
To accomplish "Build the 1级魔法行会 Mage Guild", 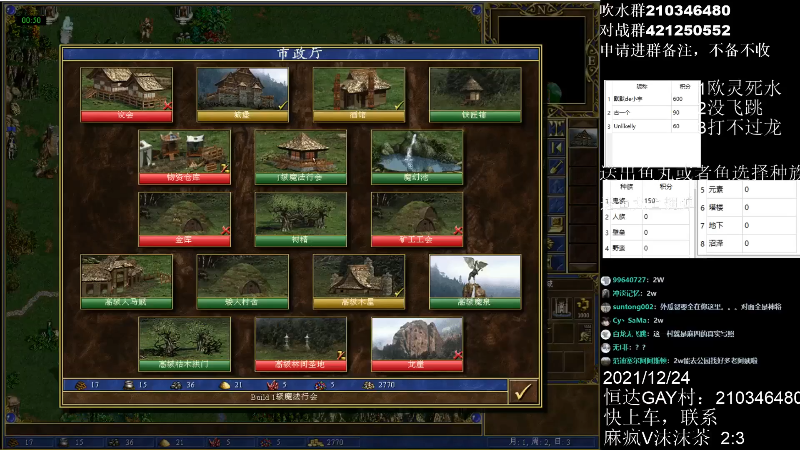I will (301, 157).
